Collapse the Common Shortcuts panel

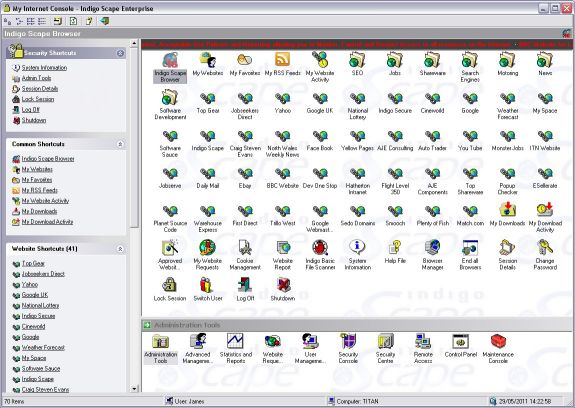tap(120, 144)
